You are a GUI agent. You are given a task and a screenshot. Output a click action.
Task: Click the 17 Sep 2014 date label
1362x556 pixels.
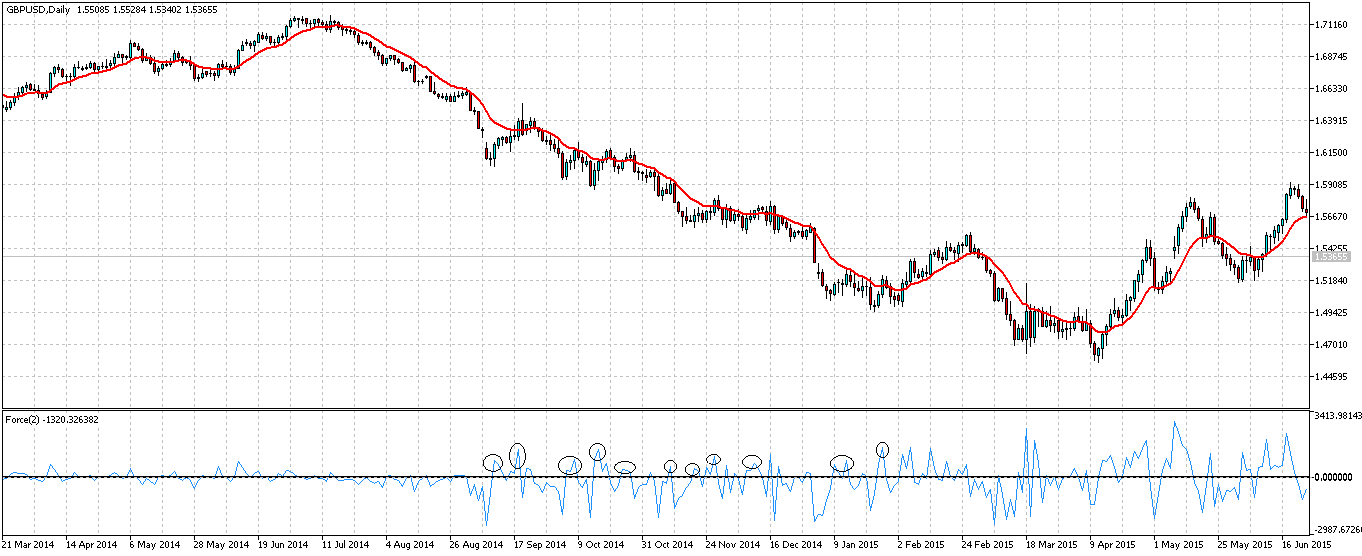tap(539, 545)
